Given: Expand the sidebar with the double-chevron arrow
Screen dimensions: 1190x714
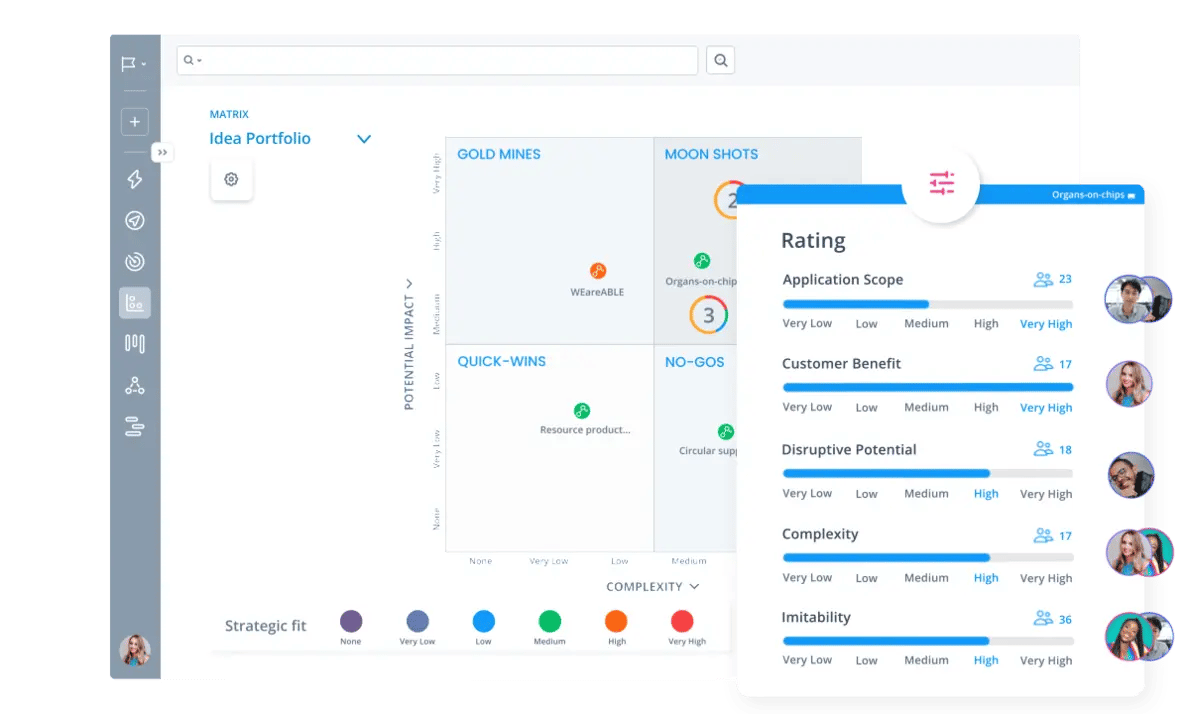Looking at the screenshot, I should pos(162,152).
